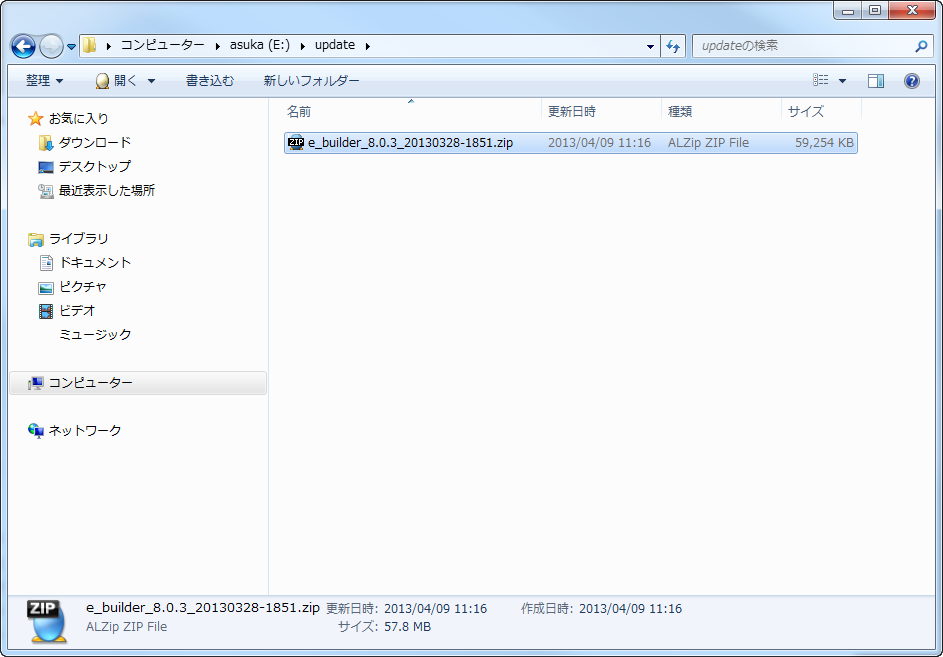Click folder icon in the address bar

coord(89,45)
